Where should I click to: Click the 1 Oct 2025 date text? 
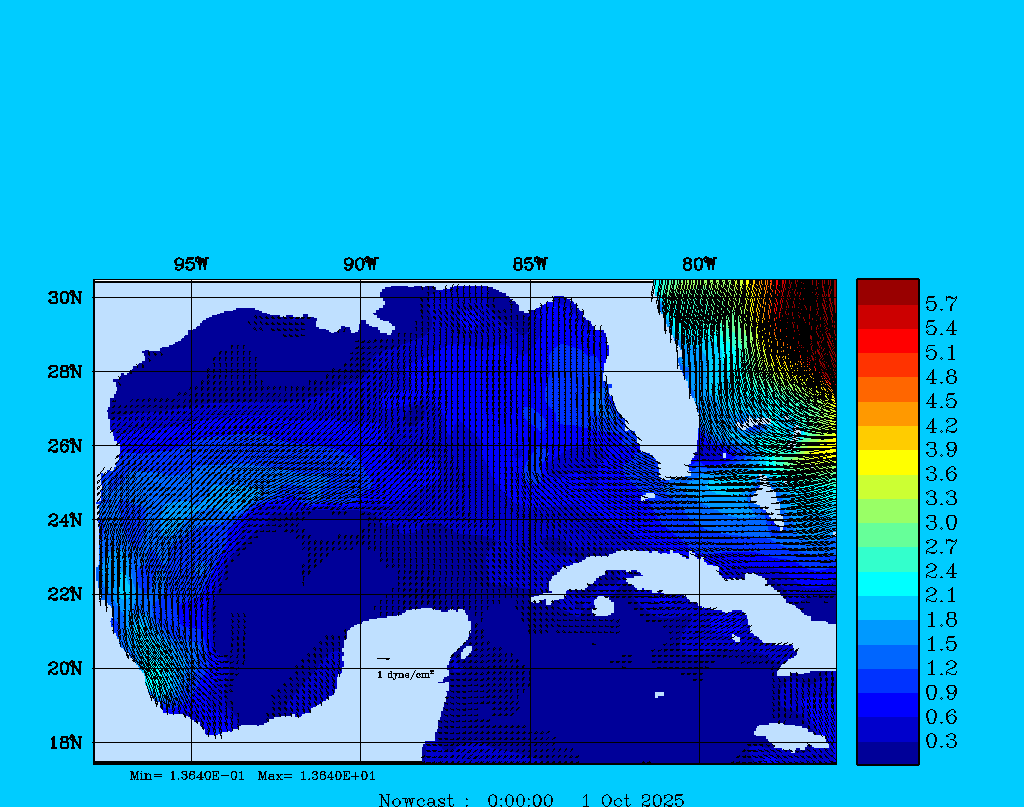[x=632, y=800]
